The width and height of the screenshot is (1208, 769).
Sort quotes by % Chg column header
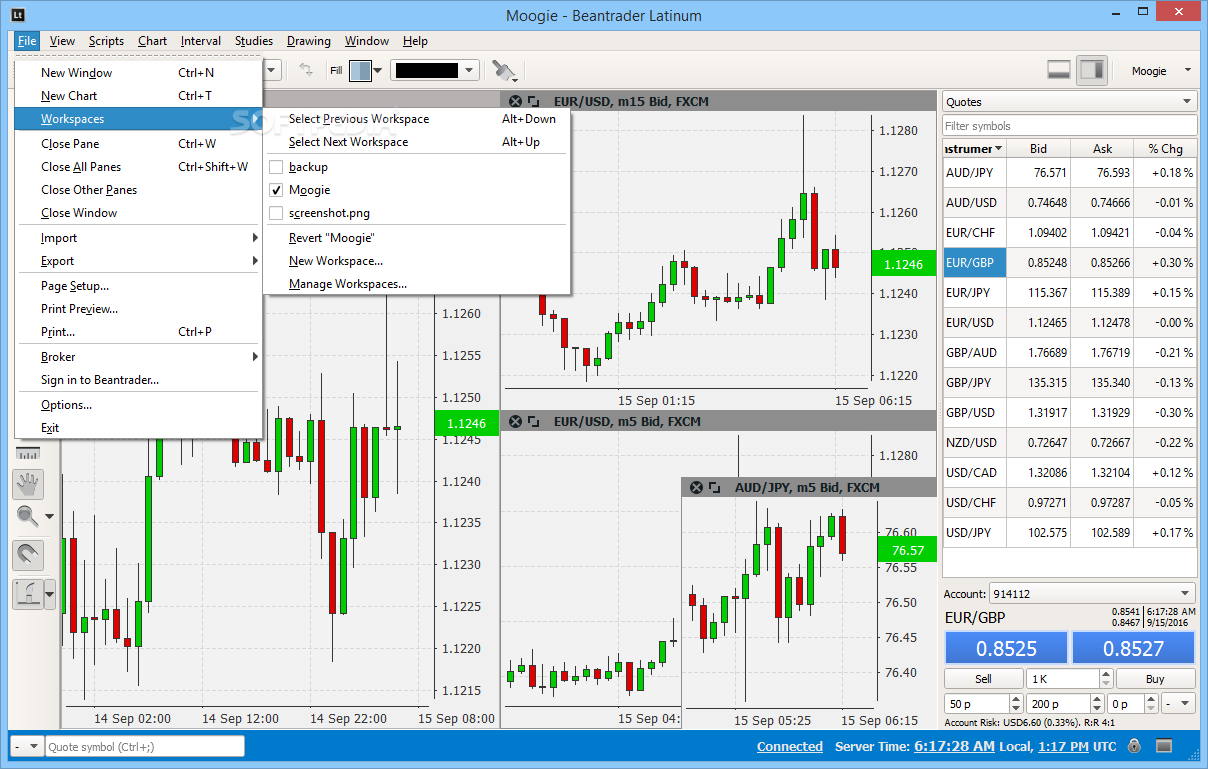(x=1165, y=148)
